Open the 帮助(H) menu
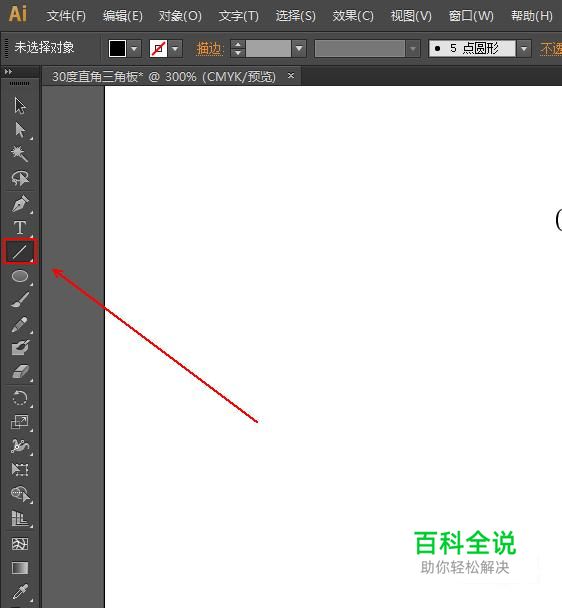The image size is (562, 608). coord(532,16)
